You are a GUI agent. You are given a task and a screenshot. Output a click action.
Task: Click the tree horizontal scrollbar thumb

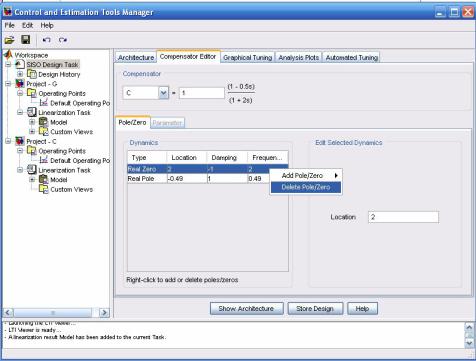[x=53, y=313]
